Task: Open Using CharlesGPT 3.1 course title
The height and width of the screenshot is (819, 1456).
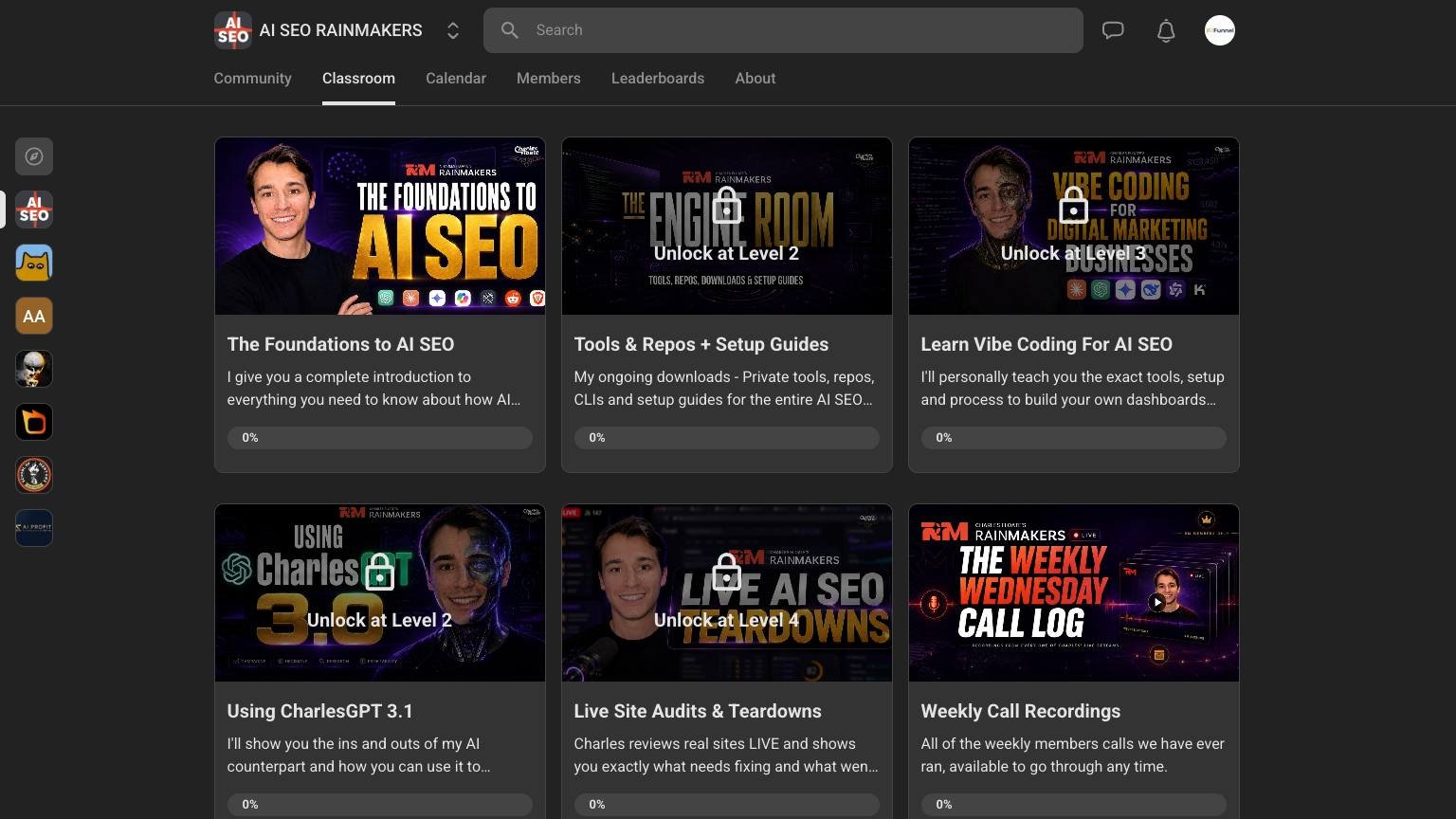Action: (320, 711)
